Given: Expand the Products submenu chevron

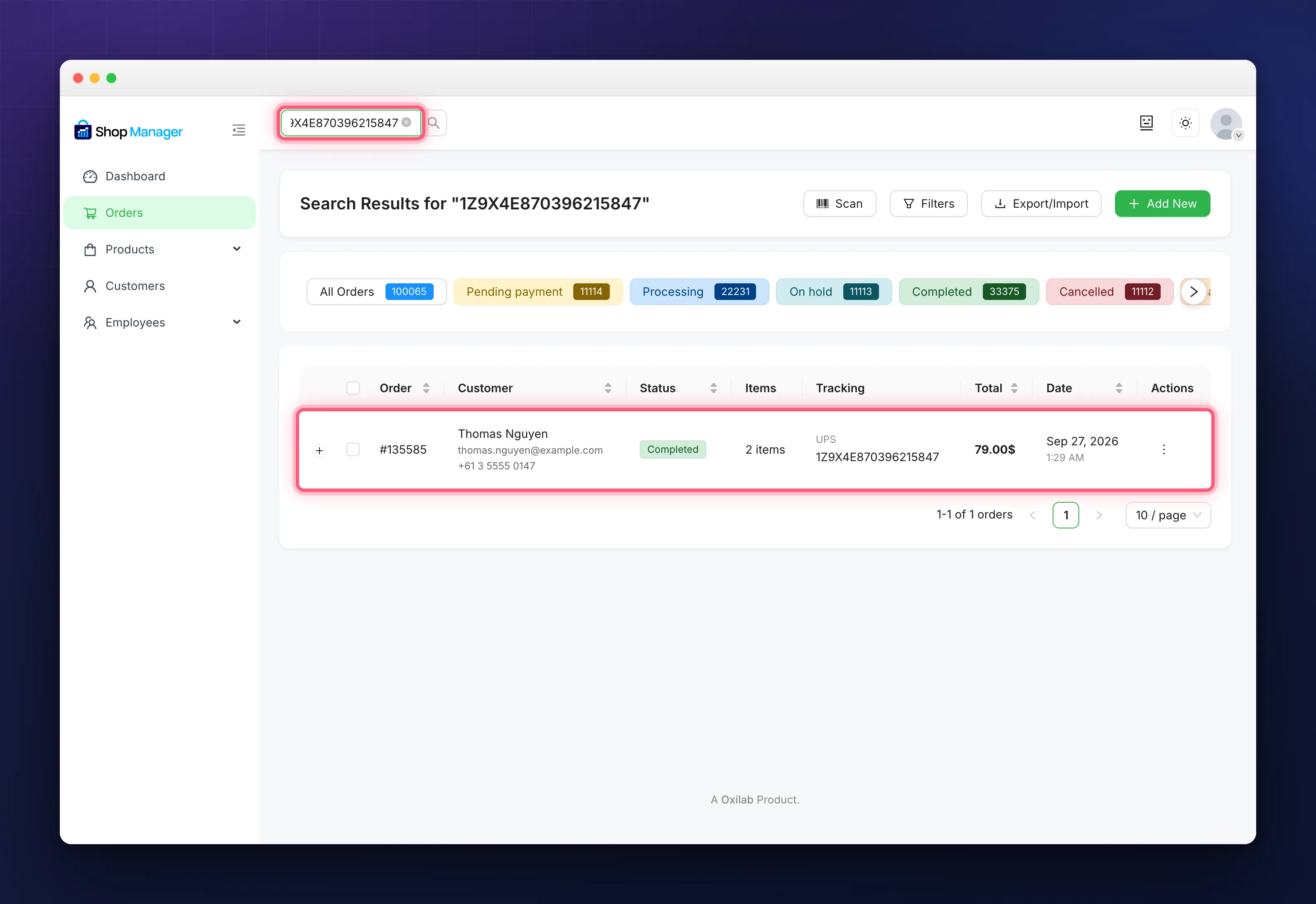Looking at the screenshot, I should 237,249.
